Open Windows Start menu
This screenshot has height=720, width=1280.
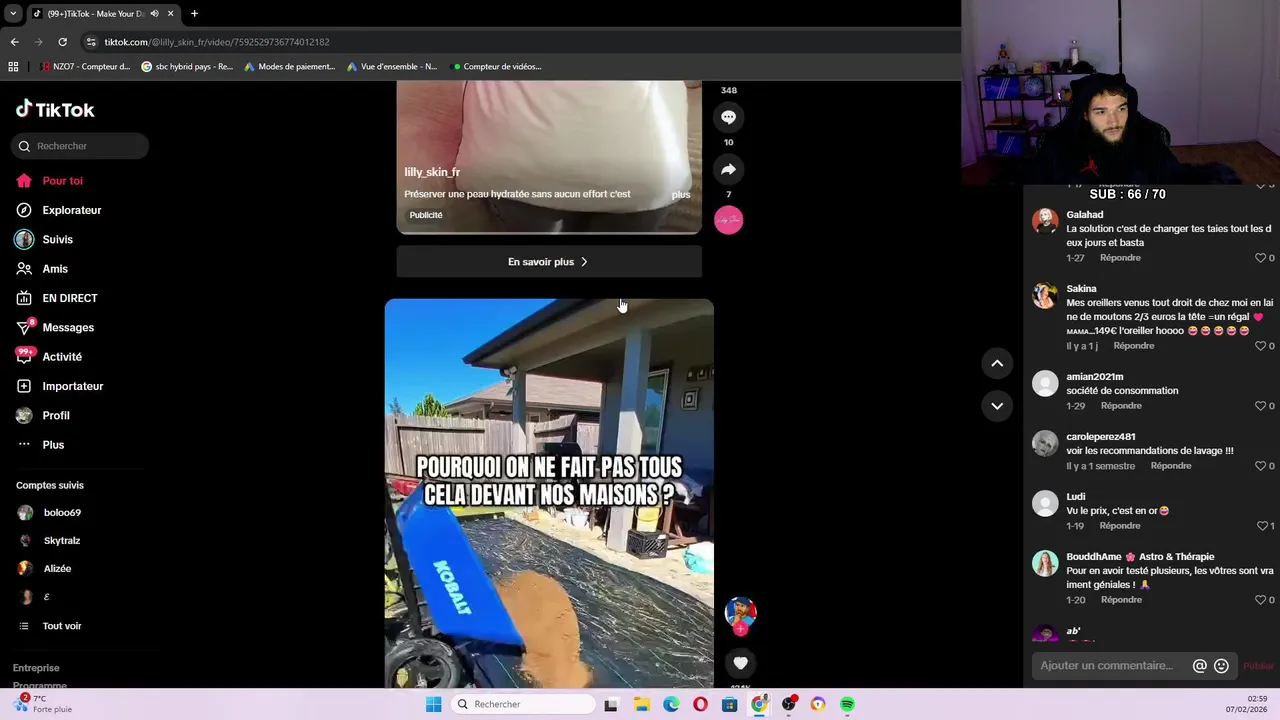tap(433, 704)
